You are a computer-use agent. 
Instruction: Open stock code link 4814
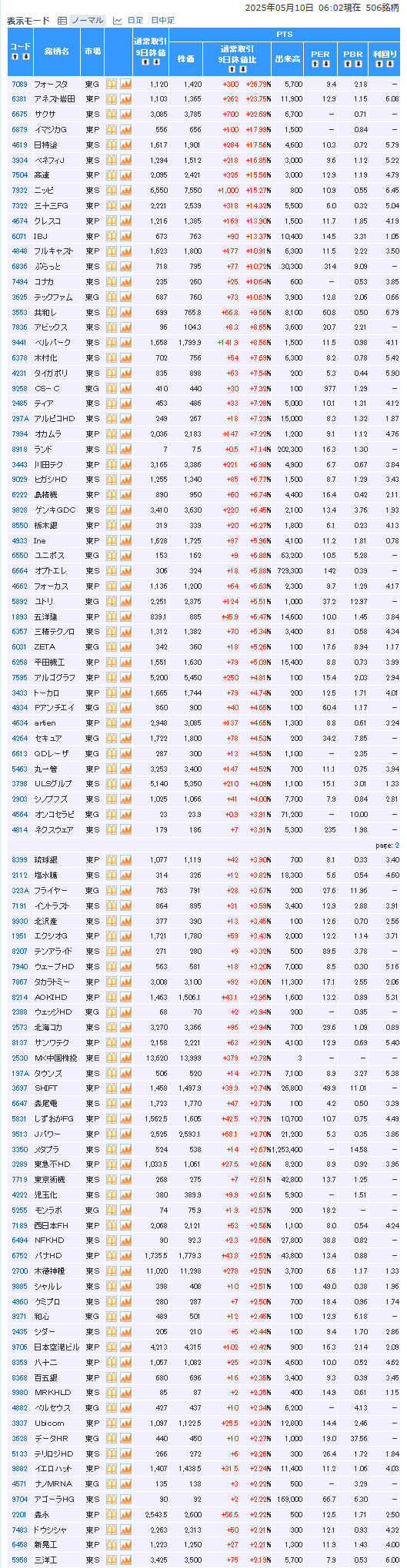20,829
